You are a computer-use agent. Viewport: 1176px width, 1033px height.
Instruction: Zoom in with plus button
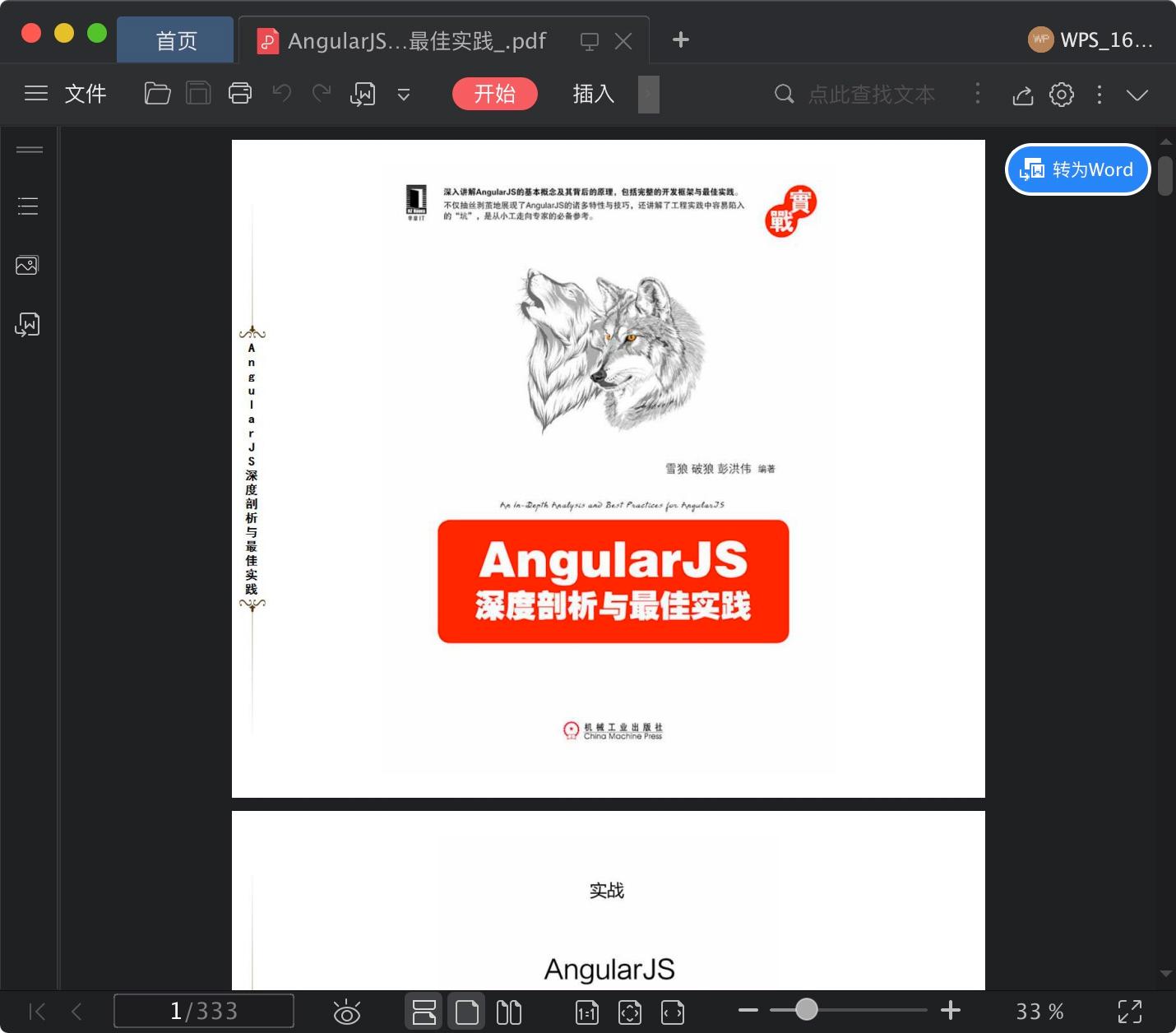951,1010
